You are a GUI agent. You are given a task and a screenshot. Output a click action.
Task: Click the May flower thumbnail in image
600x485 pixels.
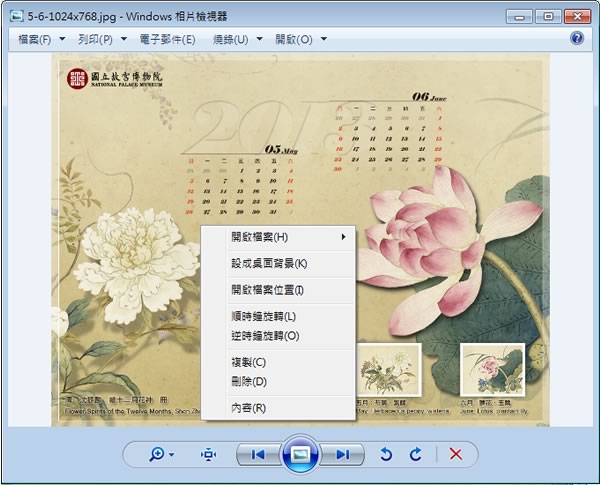tap(389, 370)
